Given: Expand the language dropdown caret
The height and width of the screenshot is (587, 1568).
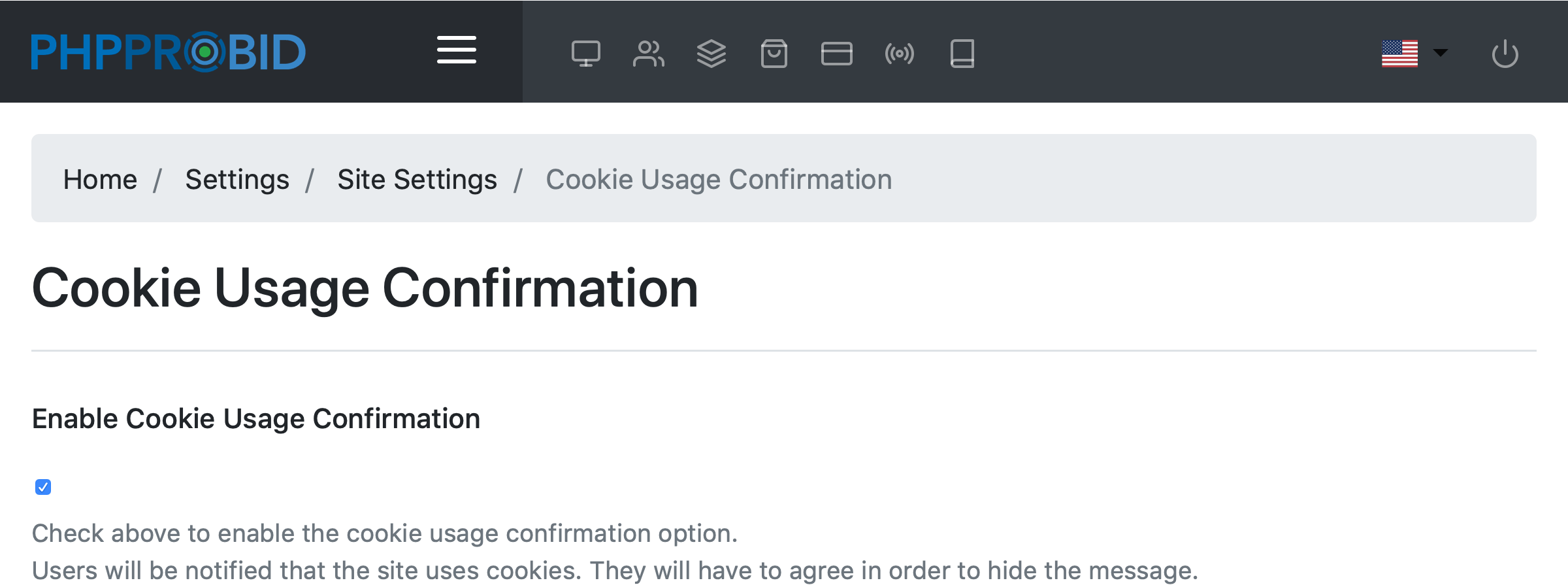Looking at the screenshot, I should point(1441,52).
